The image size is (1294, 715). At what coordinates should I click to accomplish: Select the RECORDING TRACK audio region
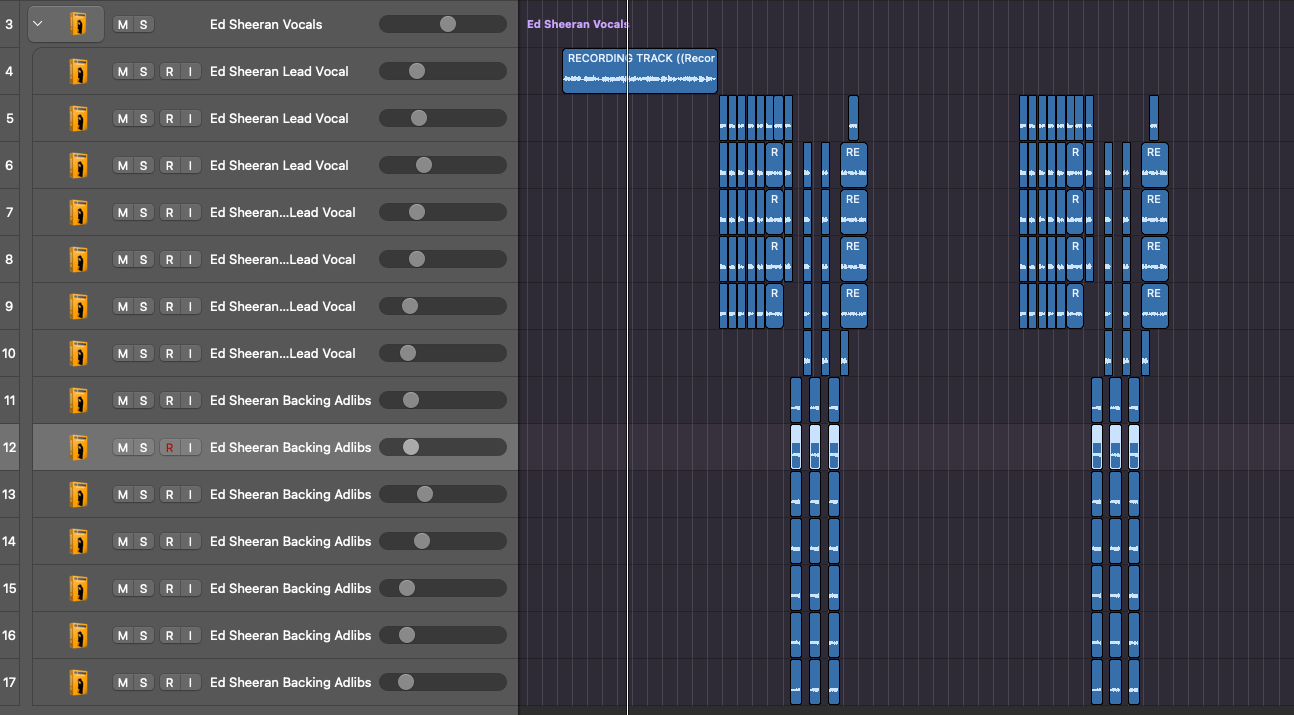(x=639, y=70)
